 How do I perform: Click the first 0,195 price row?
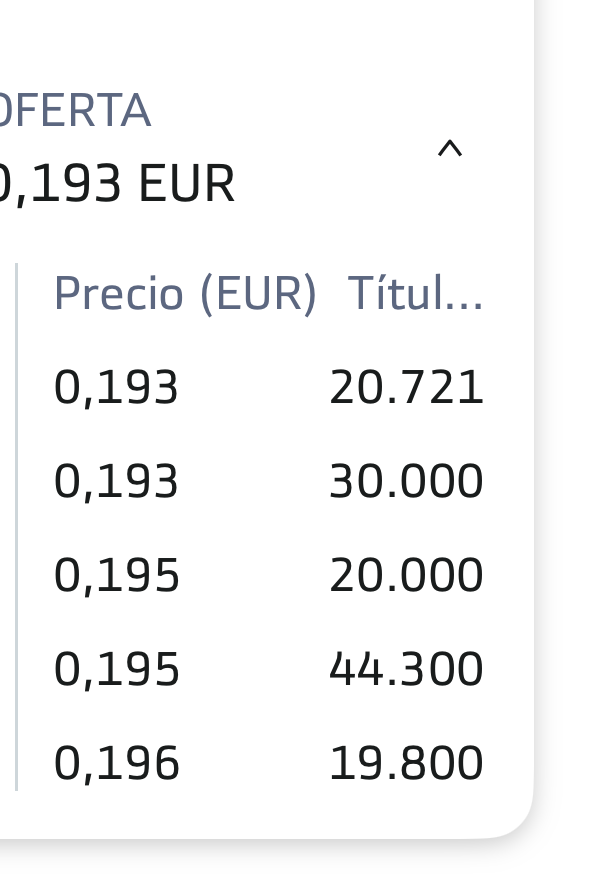pyautogui.click(x=117, y=576)
